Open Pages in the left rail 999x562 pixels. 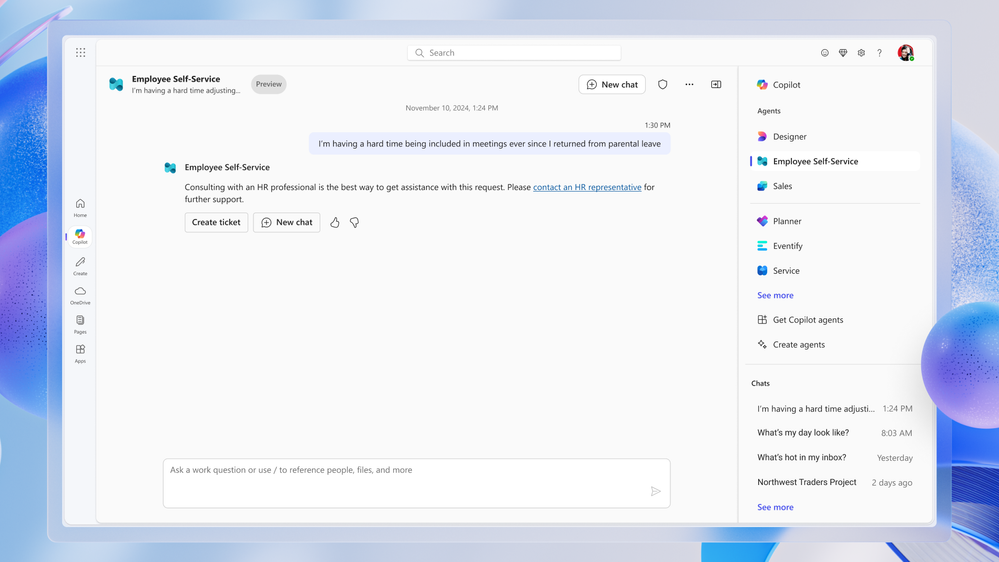(80, 324)
